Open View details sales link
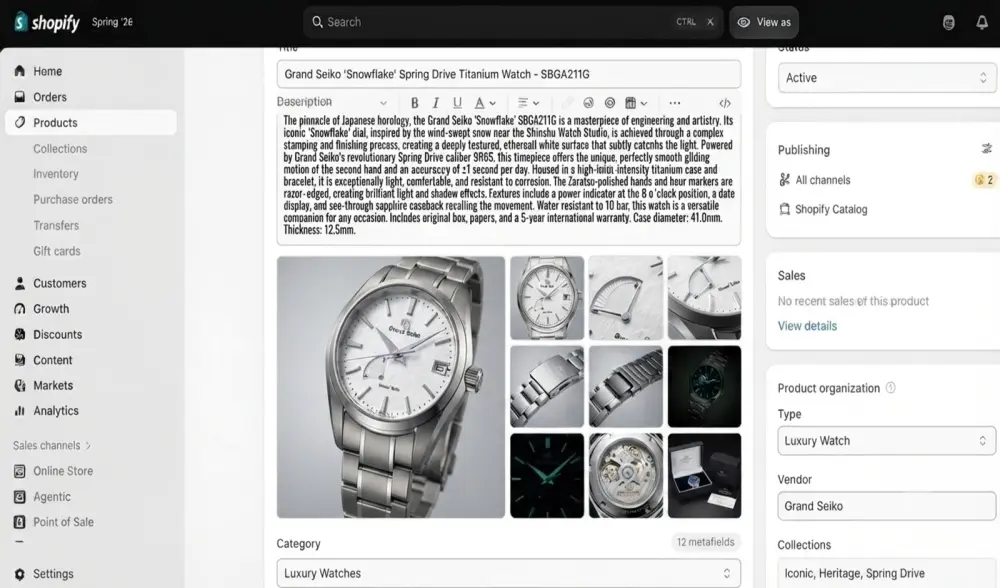This screenshot has width=1000, height=588. (x=807, y=326)
